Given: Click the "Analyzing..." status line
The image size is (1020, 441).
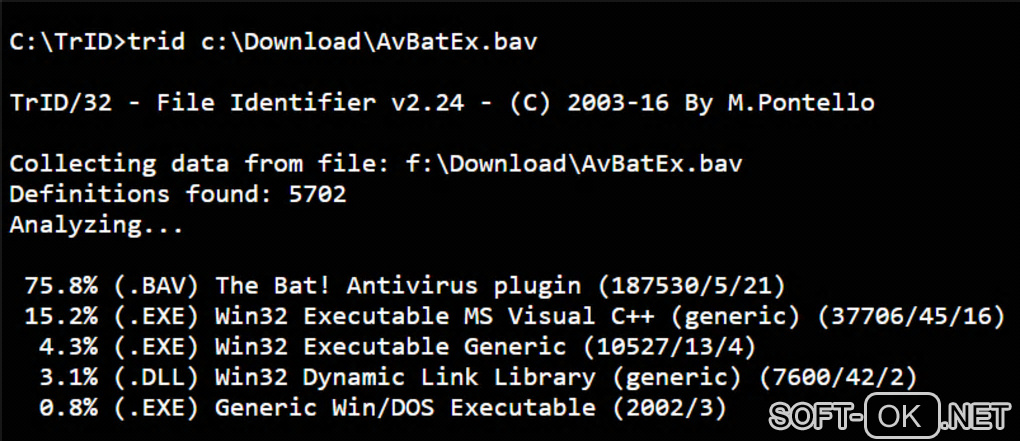Looking at the screenshot, I should [96, 225].
